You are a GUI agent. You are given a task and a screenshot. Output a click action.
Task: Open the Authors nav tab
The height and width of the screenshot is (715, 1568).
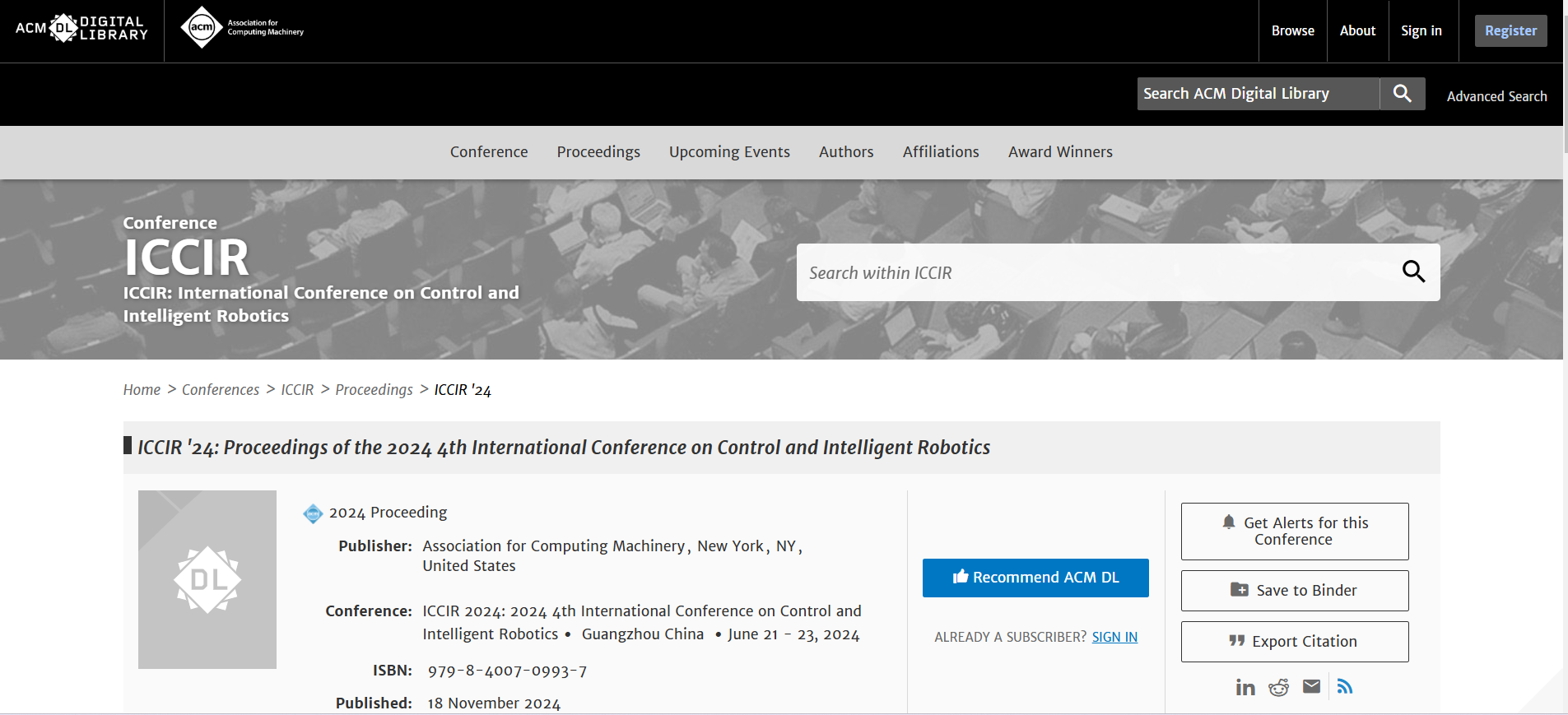coord(846,152)
